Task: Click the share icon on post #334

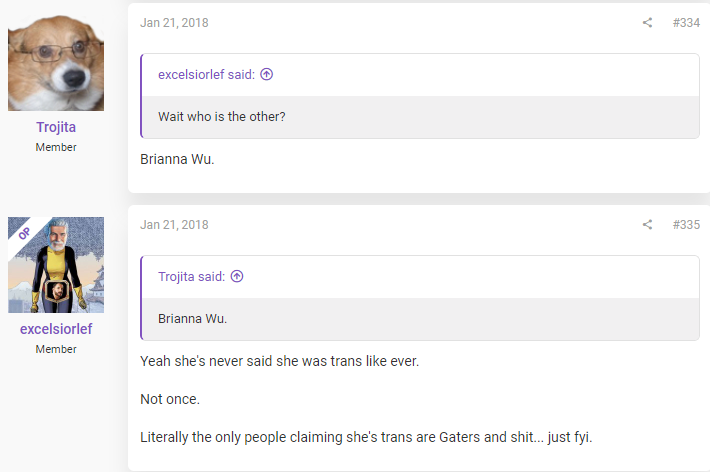Action: click(647, 23)
